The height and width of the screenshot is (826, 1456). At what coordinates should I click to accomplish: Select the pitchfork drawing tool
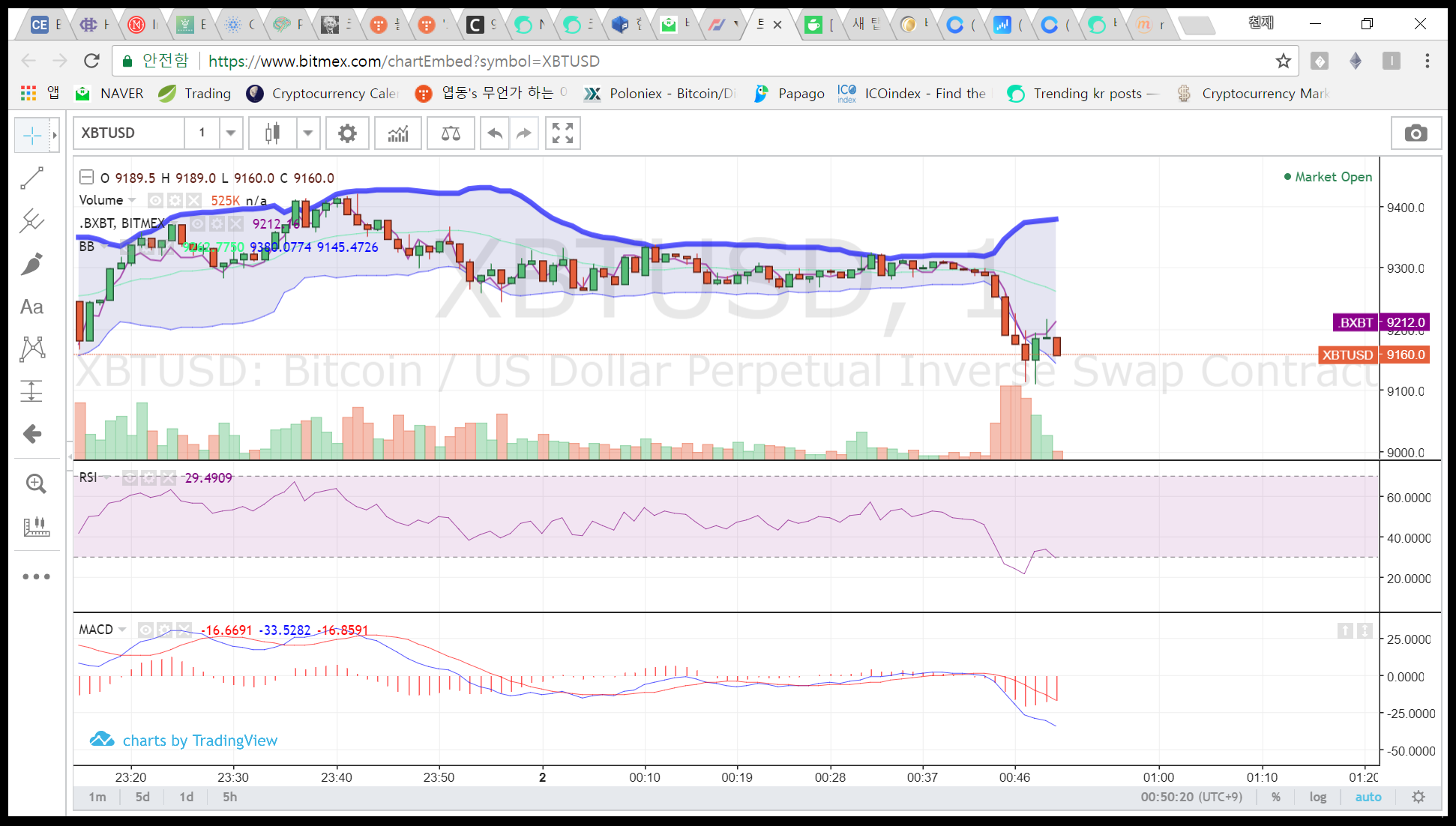32,220
